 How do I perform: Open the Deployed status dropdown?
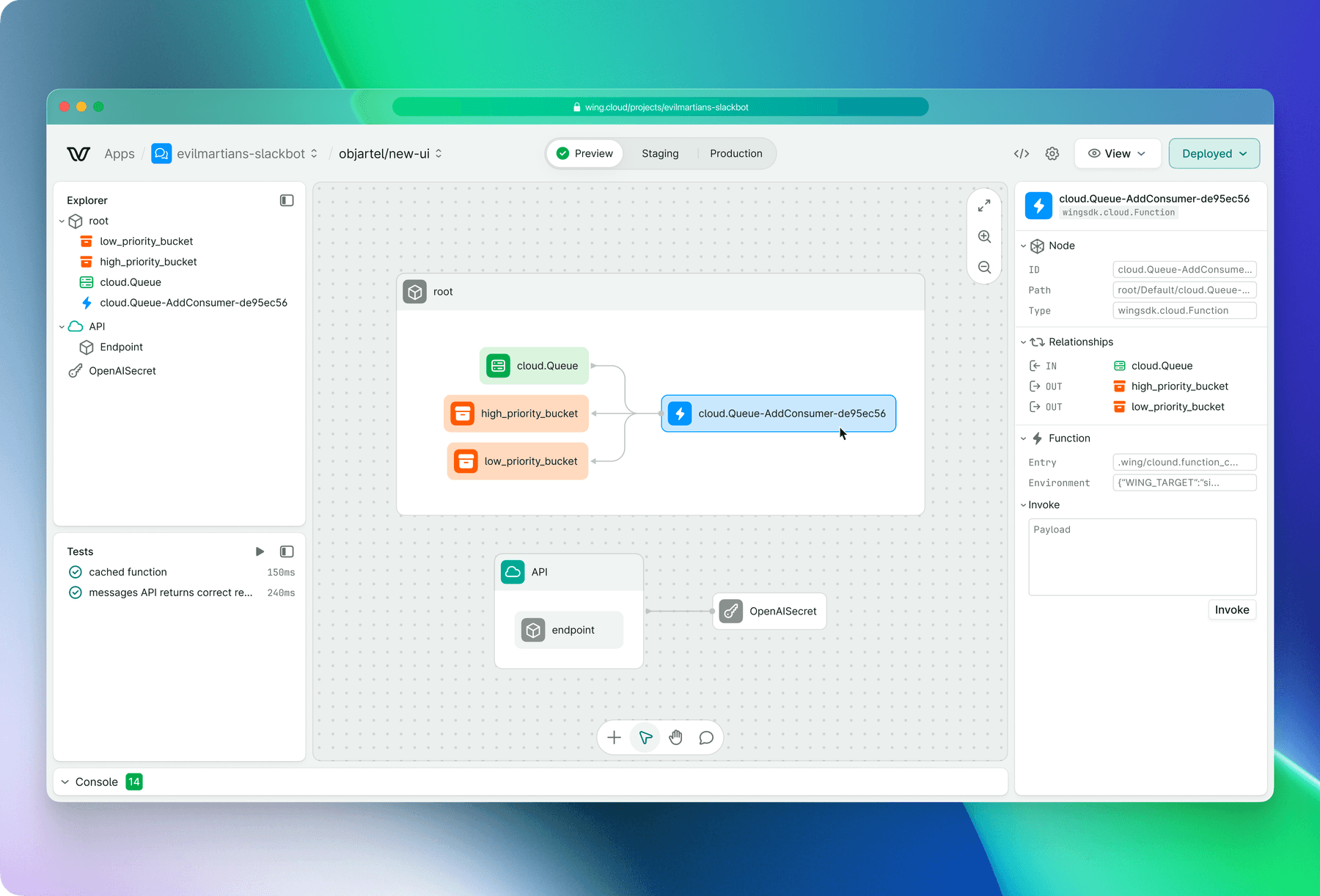[1214, 153]
